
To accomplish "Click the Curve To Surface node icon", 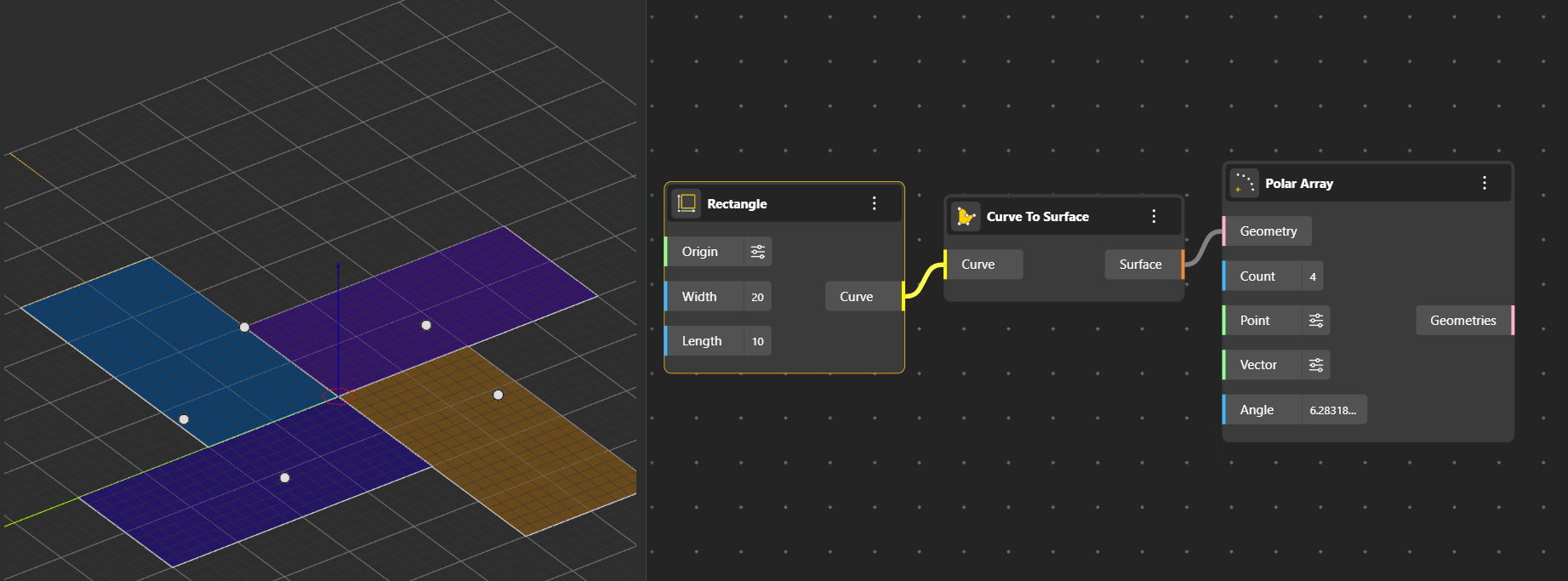I will (x=966, y=217).
